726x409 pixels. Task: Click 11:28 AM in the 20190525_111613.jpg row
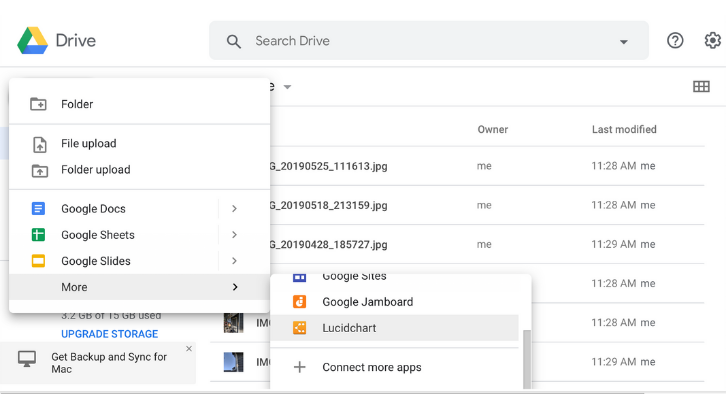coord(613,166)
